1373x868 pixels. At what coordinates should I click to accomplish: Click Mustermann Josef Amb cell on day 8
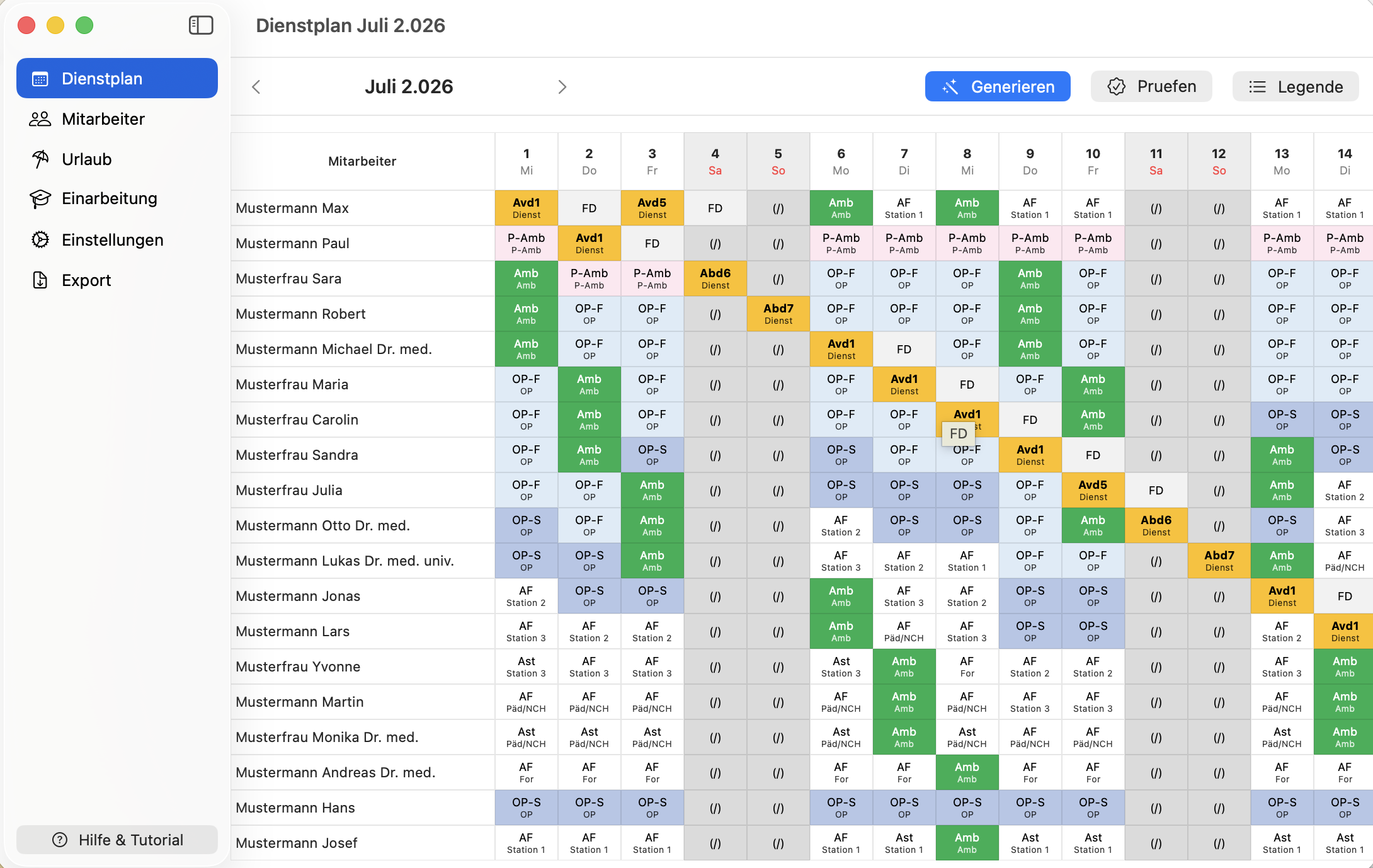[x=967, y=843]
